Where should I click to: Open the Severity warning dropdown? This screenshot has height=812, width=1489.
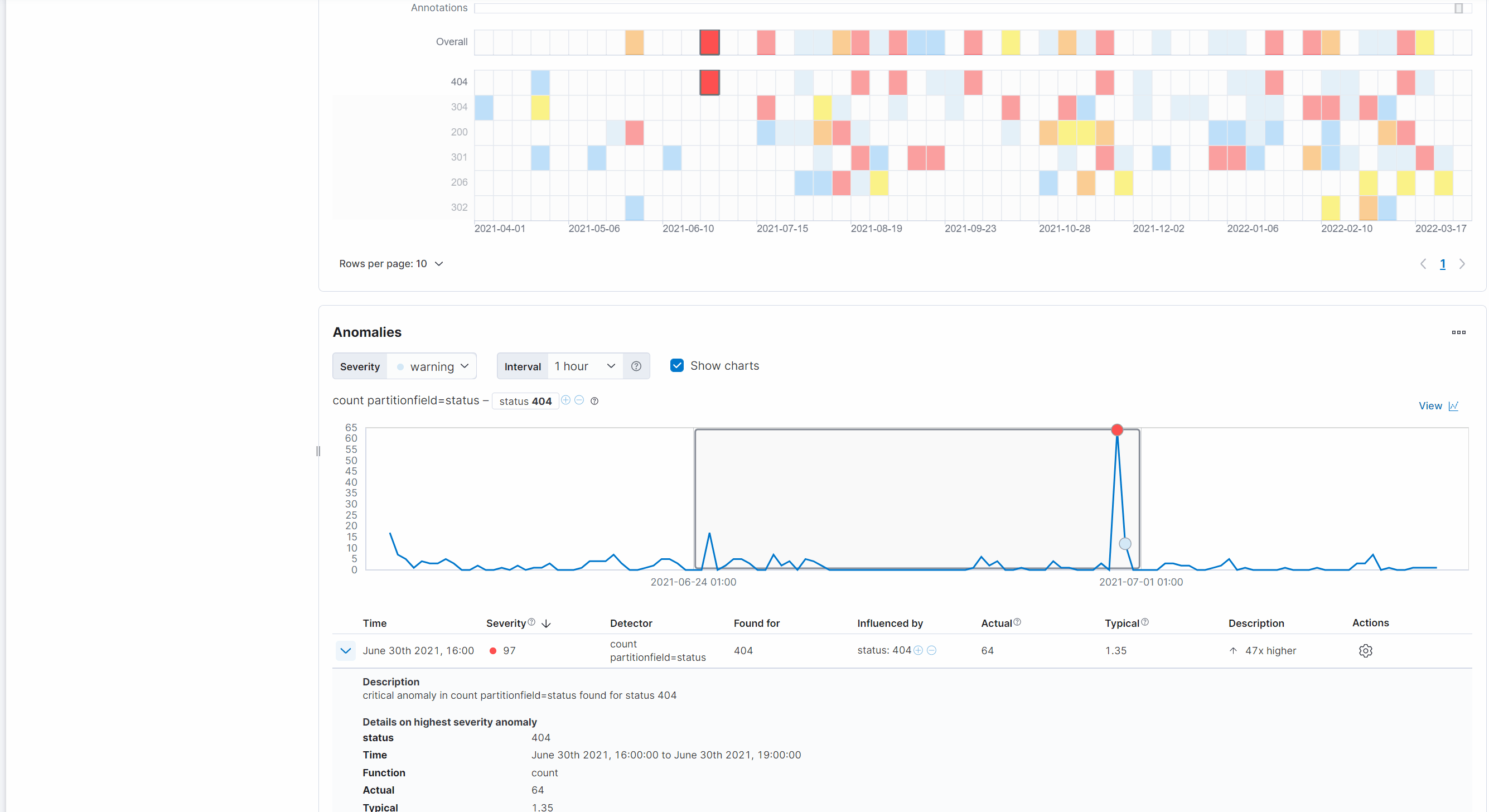(432, 366)
